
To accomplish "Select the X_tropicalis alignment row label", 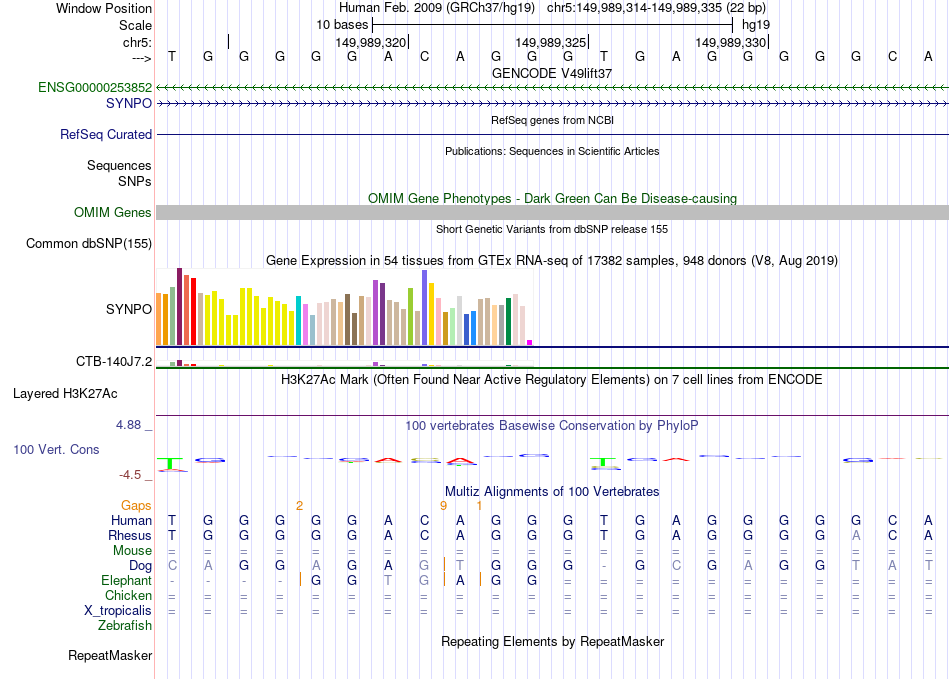I will [x=118, y=611].
